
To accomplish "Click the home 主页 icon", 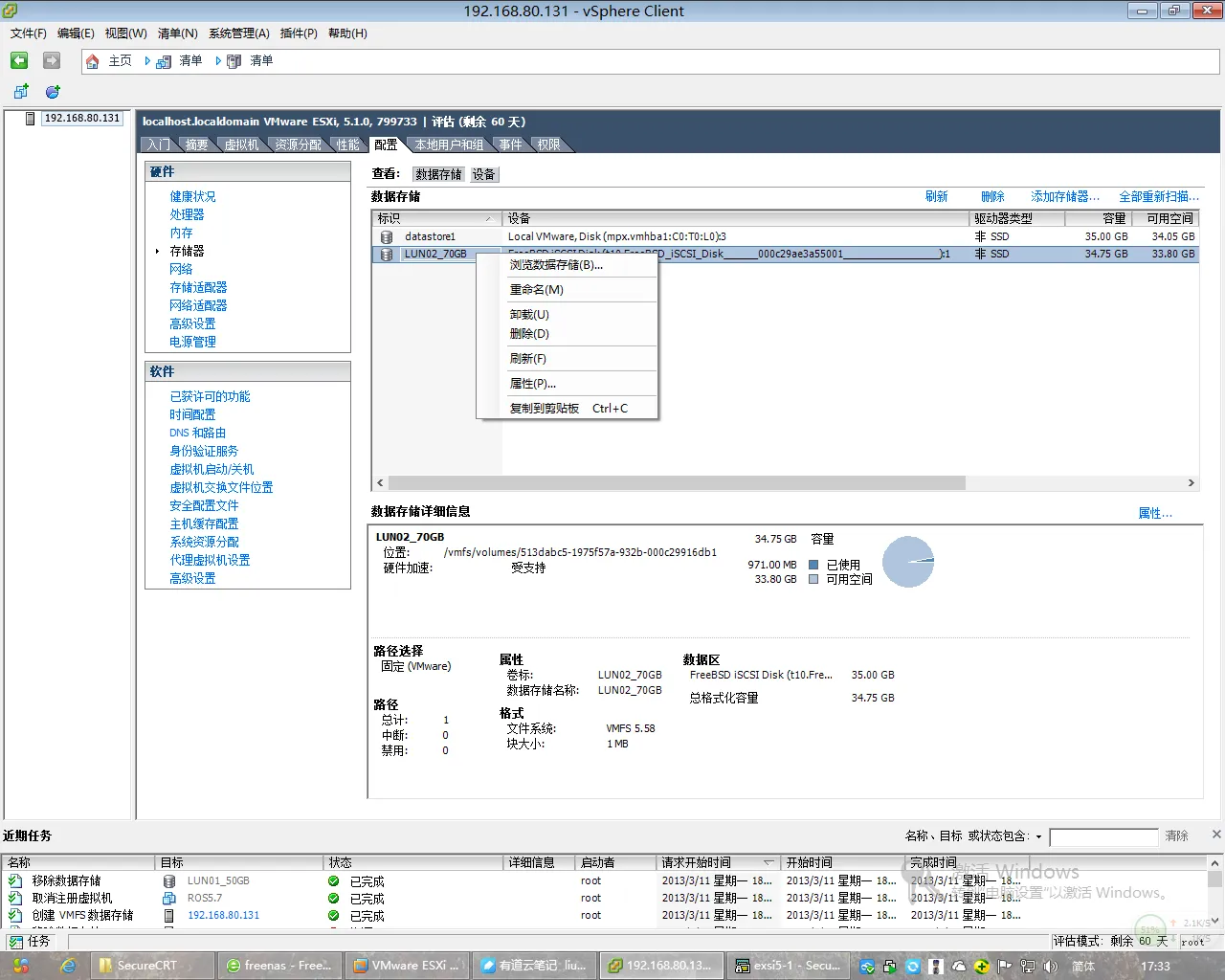I will (93, 61).
